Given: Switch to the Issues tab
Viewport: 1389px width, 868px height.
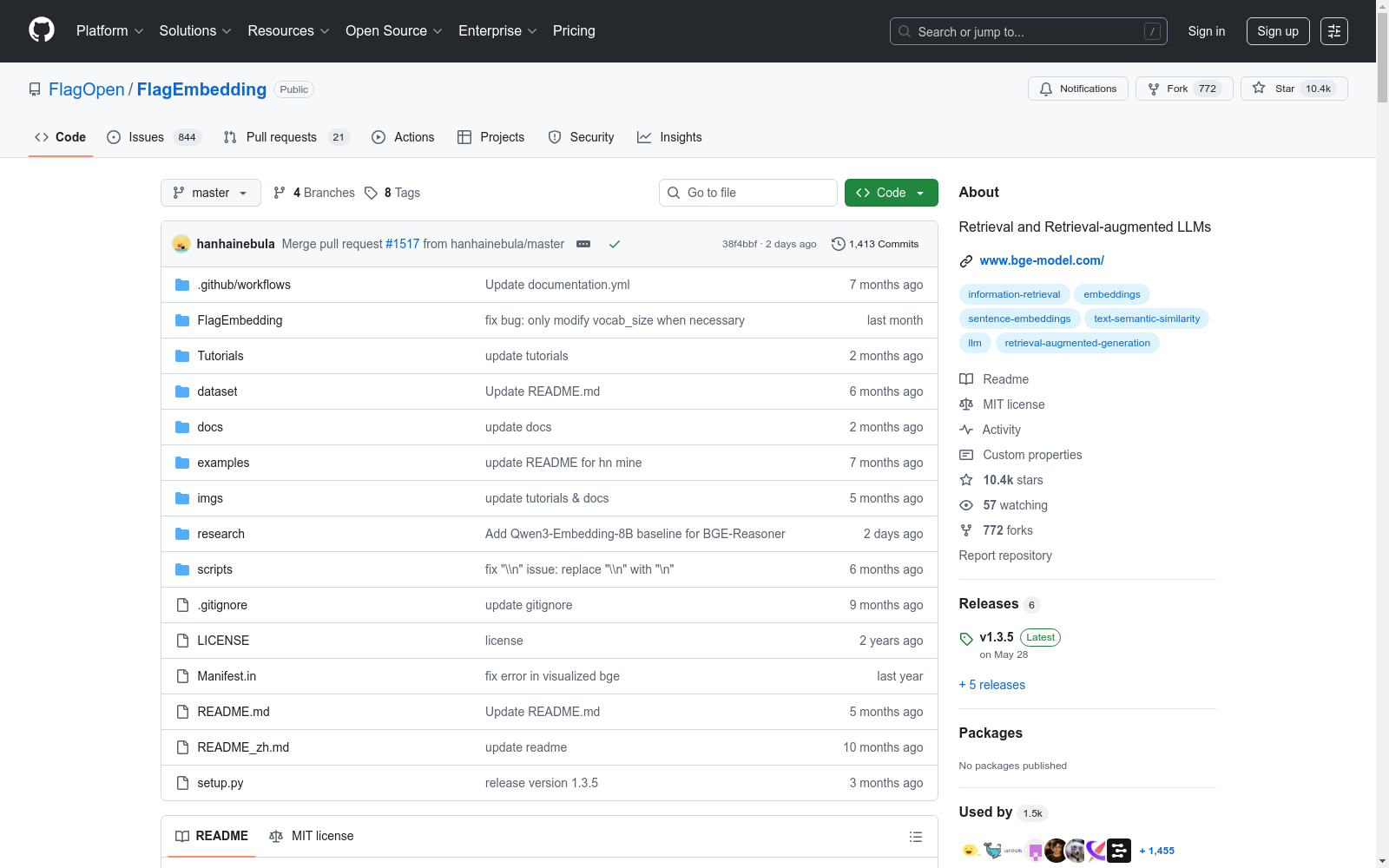Looking at the screenshot, I should [x=154, y=137].
